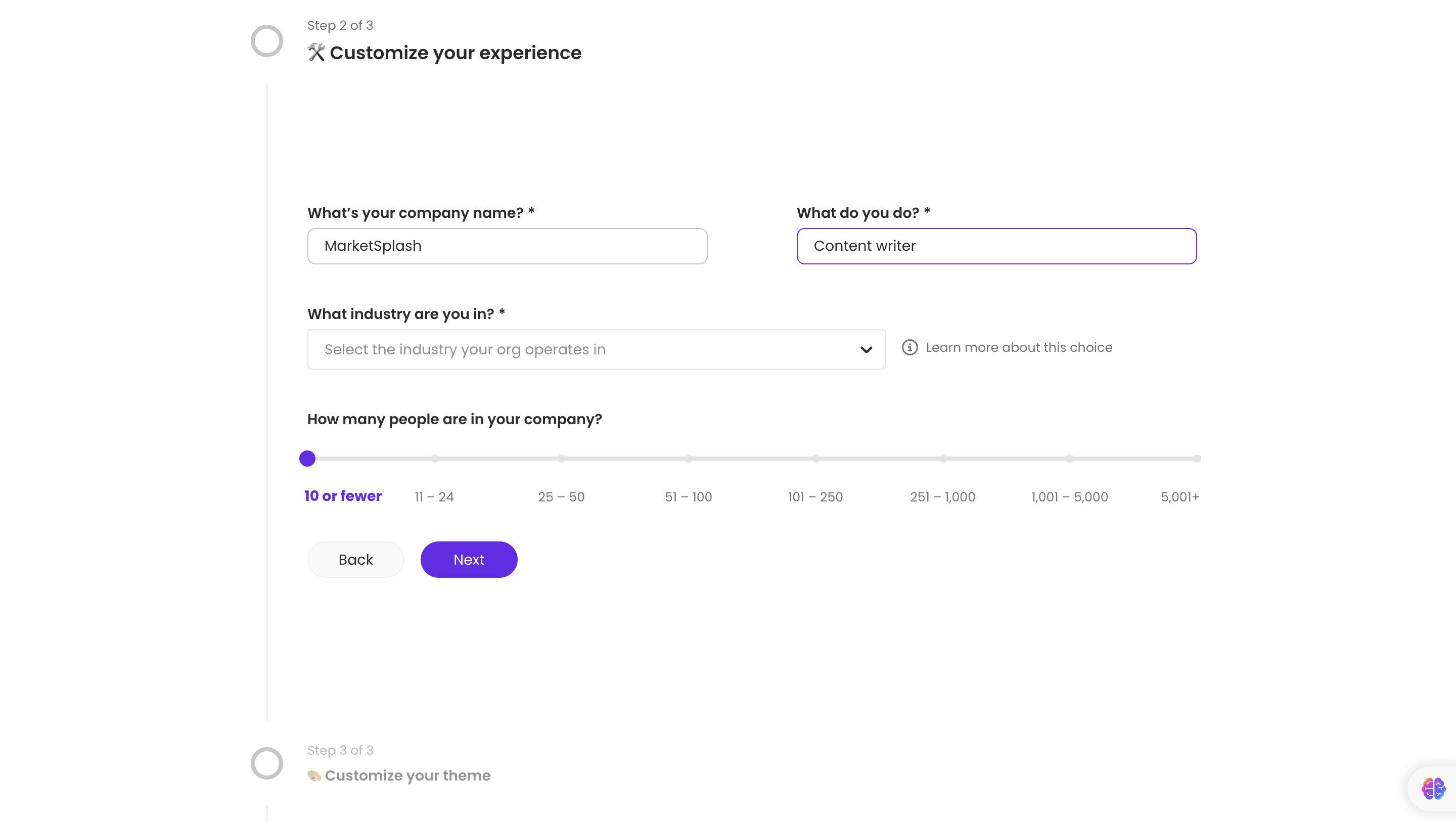1456x822 pixels.
Task: Select the 5,001+ slider endpoint
Action: 1197,459
